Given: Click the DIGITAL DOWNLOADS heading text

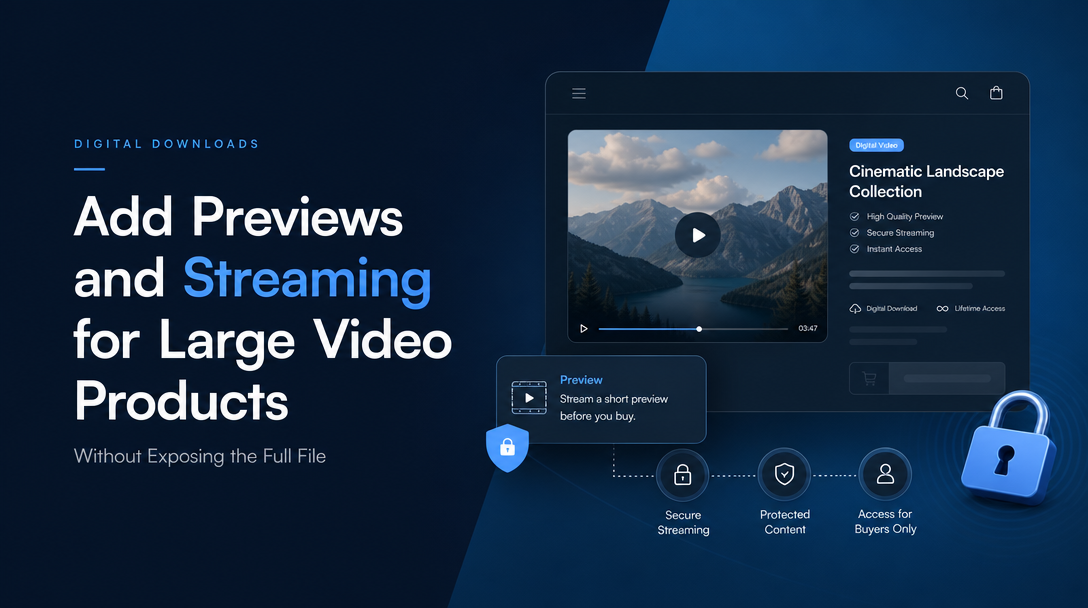Looking at the screenshot, I should coord(167,144).
